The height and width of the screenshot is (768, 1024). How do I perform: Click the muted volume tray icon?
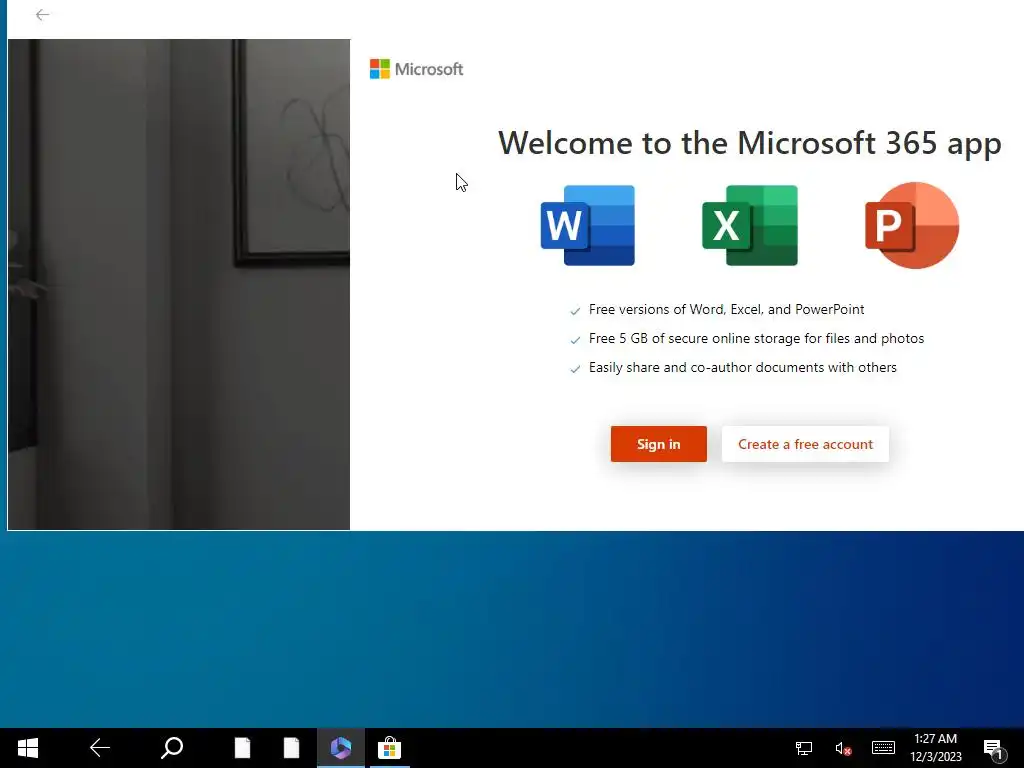coord(843,748)
